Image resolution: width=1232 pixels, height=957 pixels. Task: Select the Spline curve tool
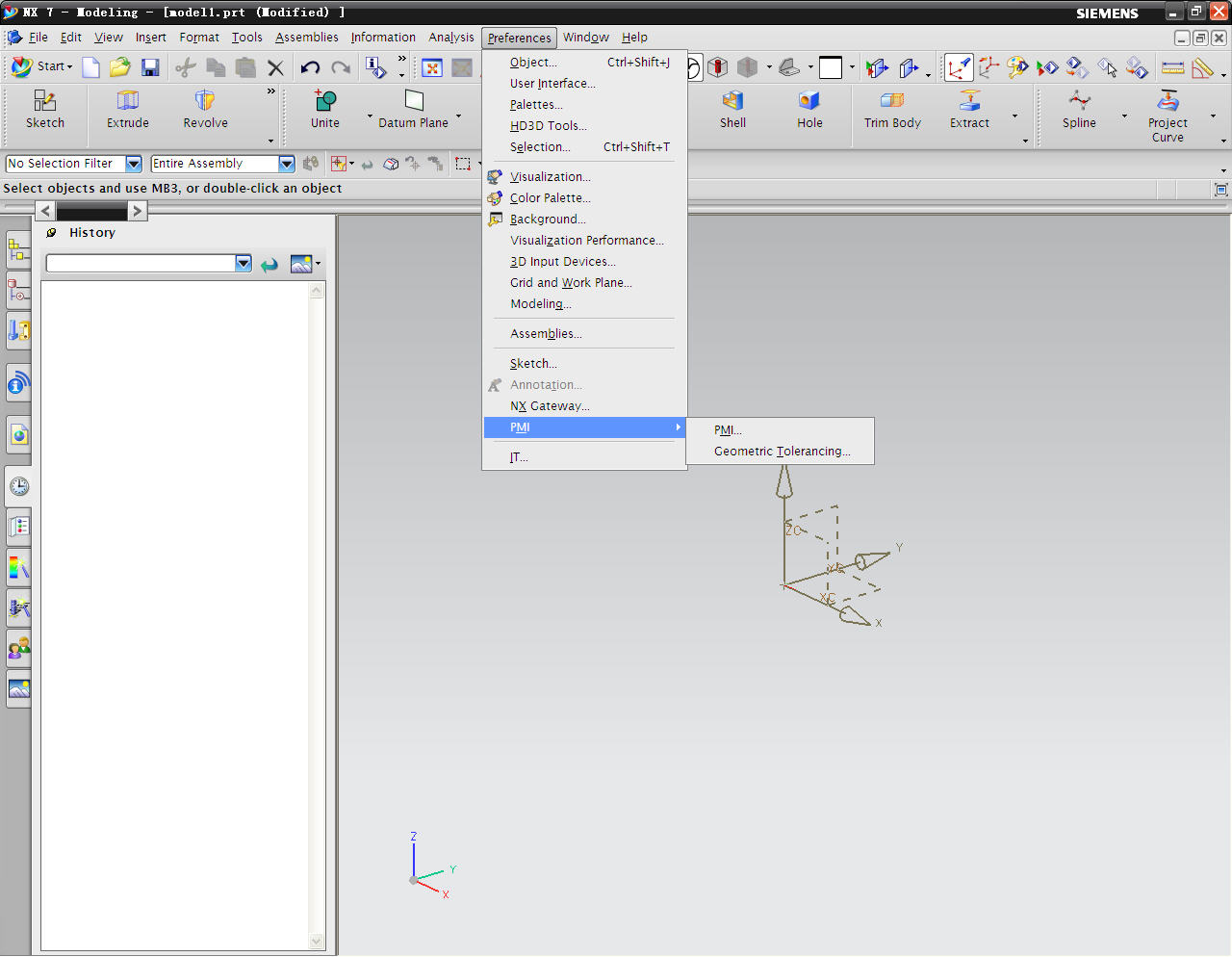coord(1079,109)
